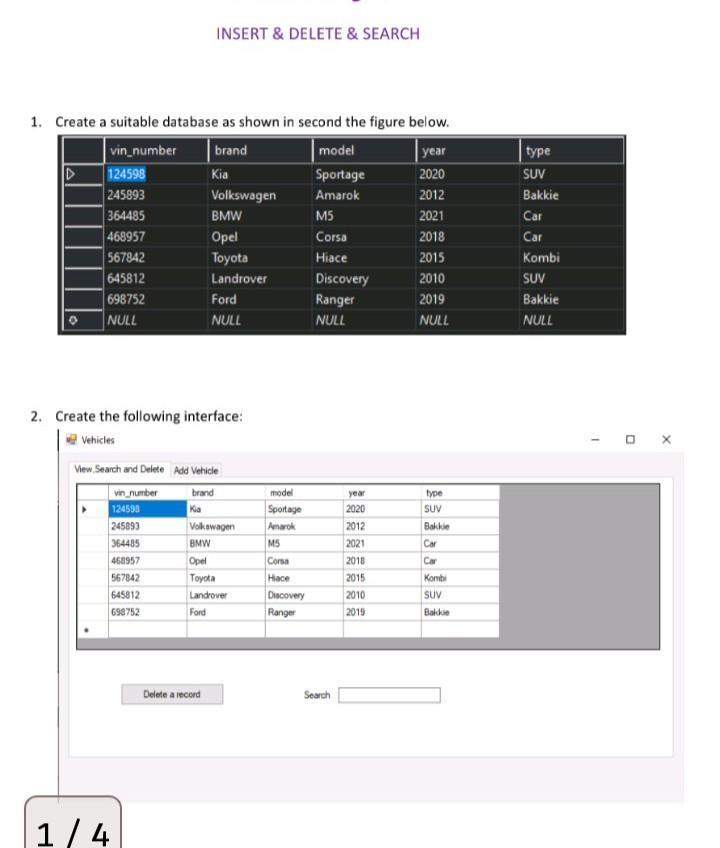The height and width of the screenshot is (848, 720).
Task: Click the vin_number header in dark database table
Action: [x=156, y=150]
